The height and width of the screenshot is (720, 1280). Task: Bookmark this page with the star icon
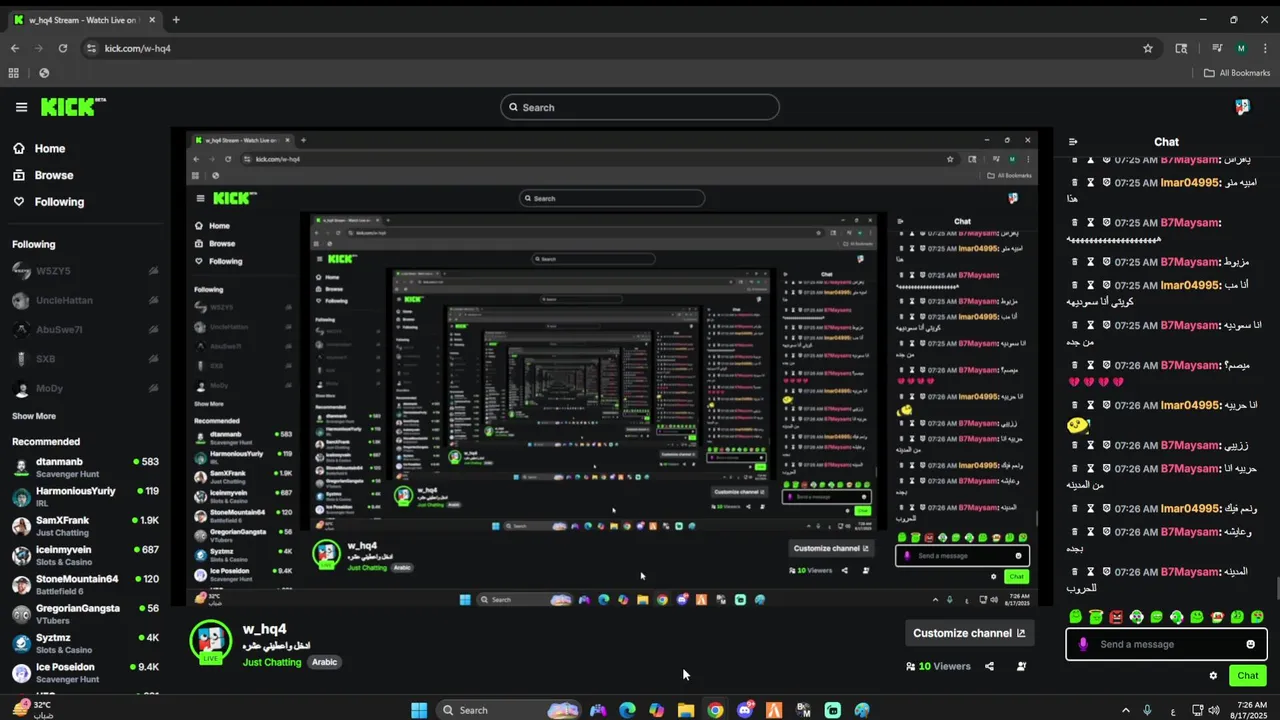click(x=1148, y=48)
